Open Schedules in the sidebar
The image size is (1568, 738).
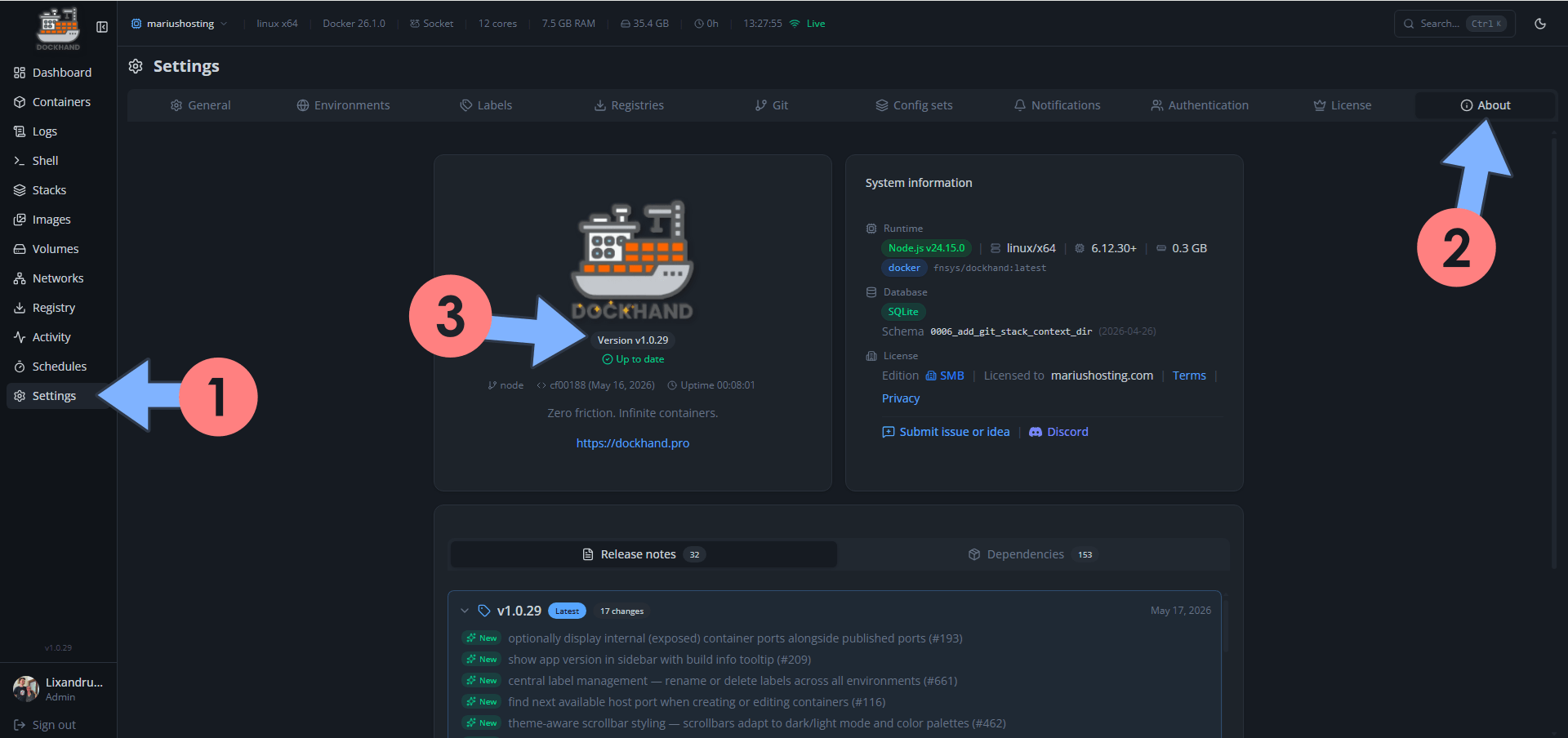[58, 367]
